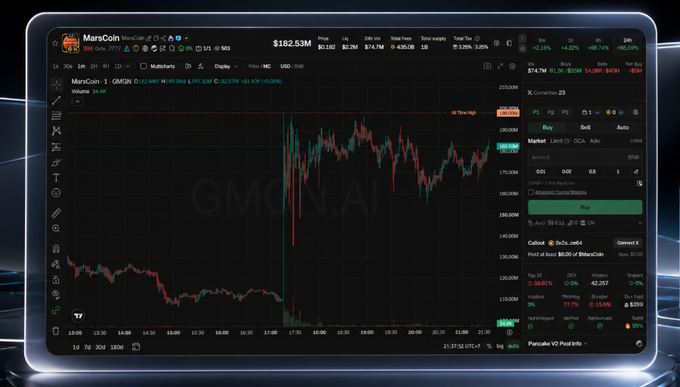Expand the trade settings row chevron
Image resolution: width=680 pixels, height=387 pixels.
point(640,223)
